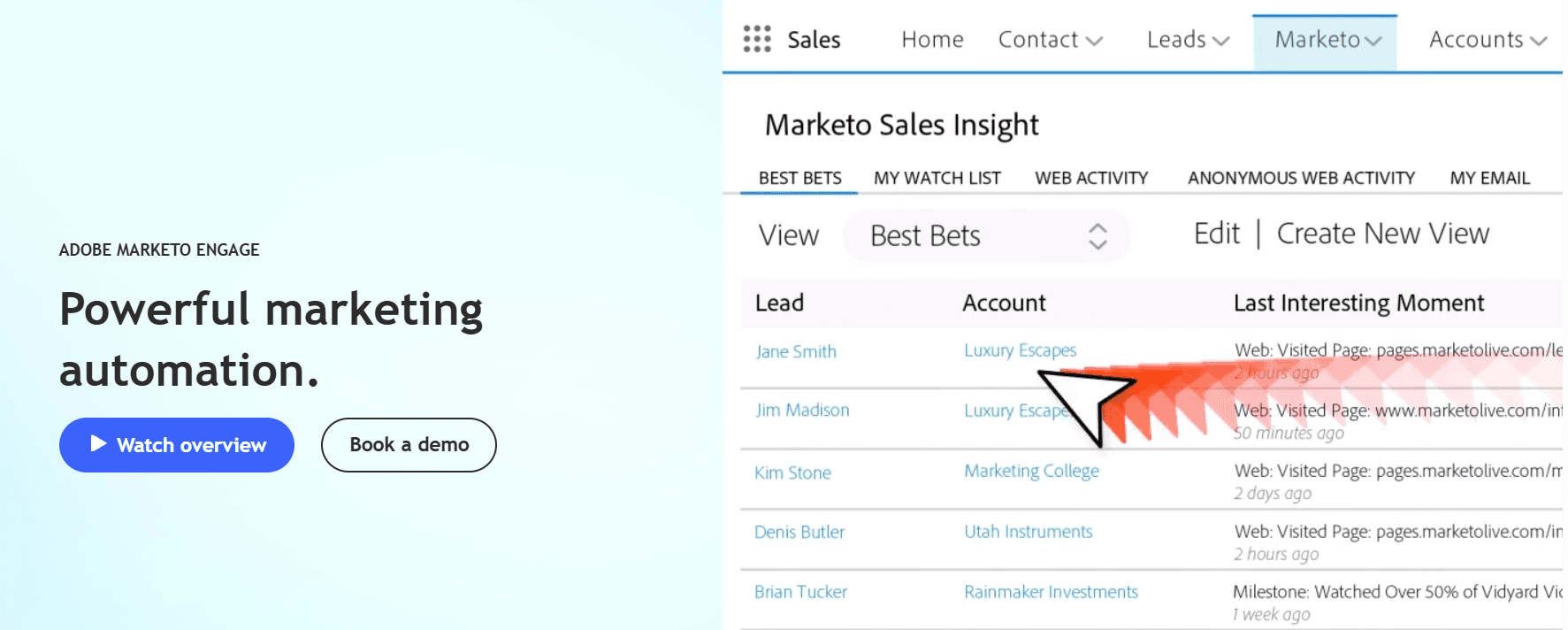Switch to the MY WATCH LIST tab

click(937, 177)
